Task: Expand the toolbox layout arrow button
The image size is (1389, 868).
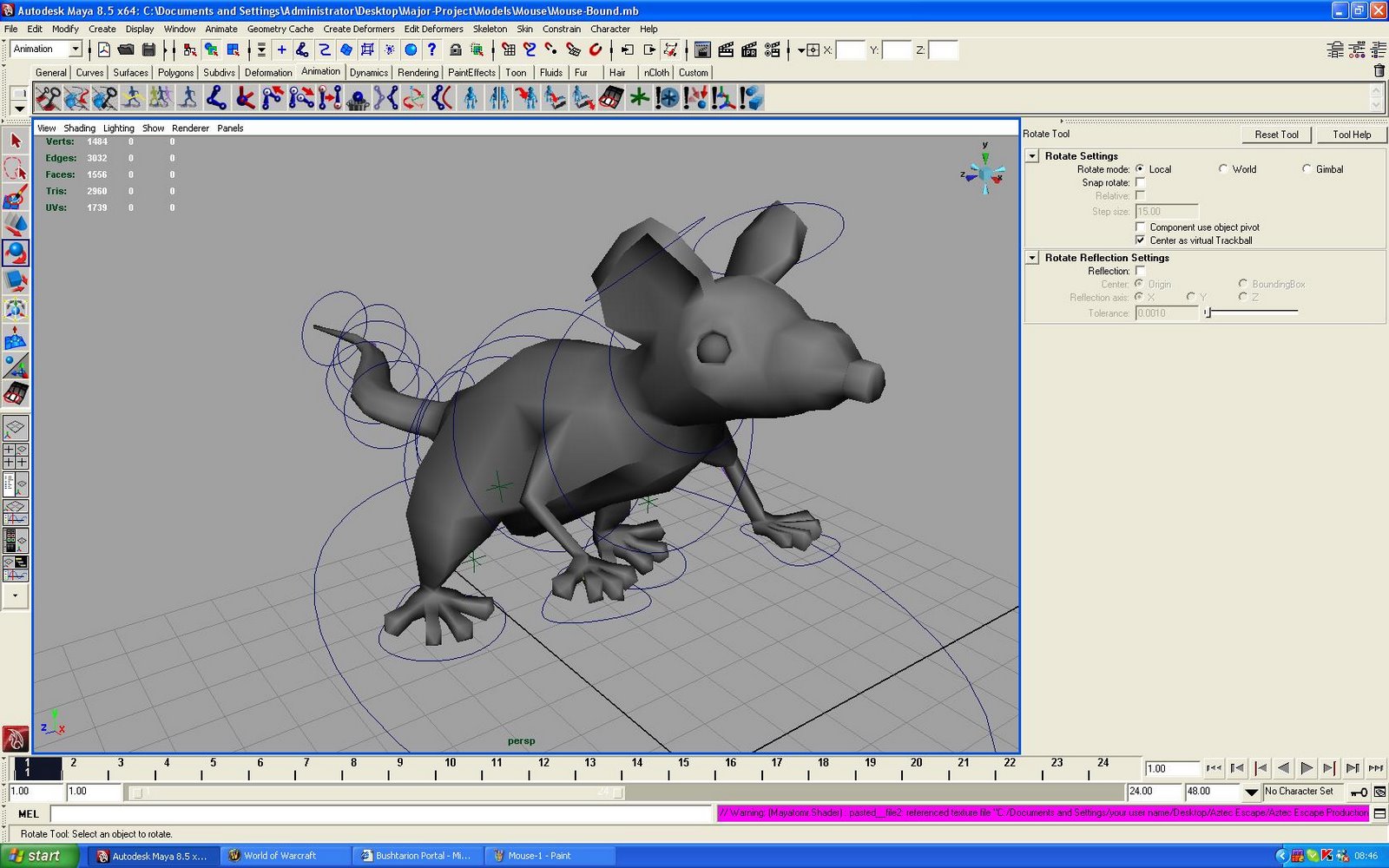Action: coord(16,596)
